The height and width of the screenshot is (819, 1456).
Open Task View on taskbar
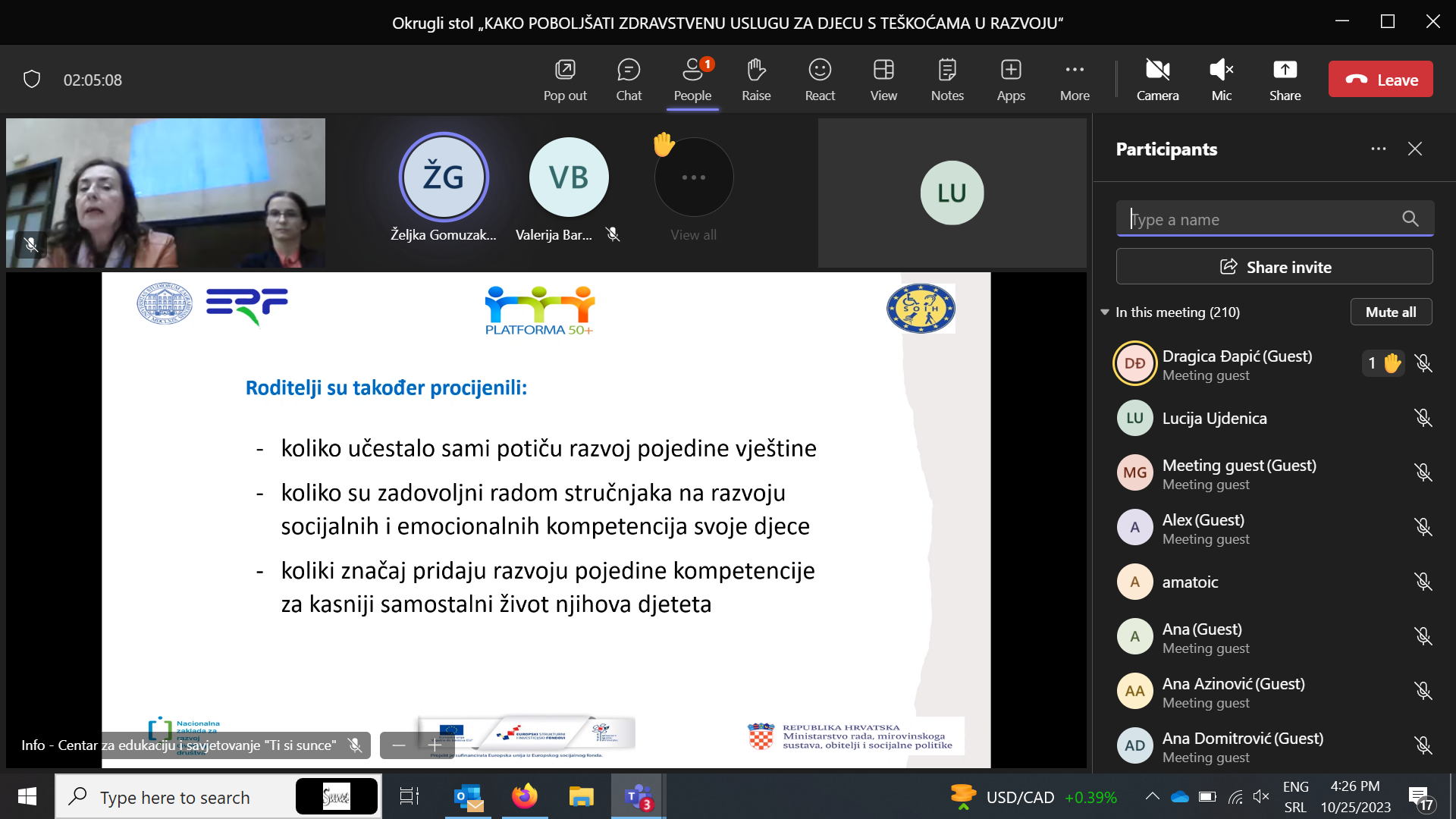tap(409, 796)
